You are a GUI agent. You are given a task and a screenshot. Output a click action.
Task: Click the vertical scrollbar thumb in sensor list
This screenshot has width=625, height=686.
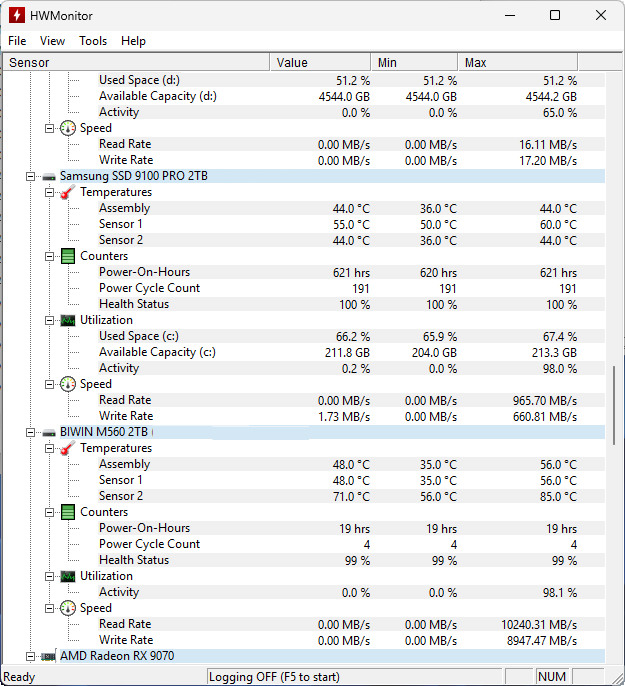tap(614, 405)
